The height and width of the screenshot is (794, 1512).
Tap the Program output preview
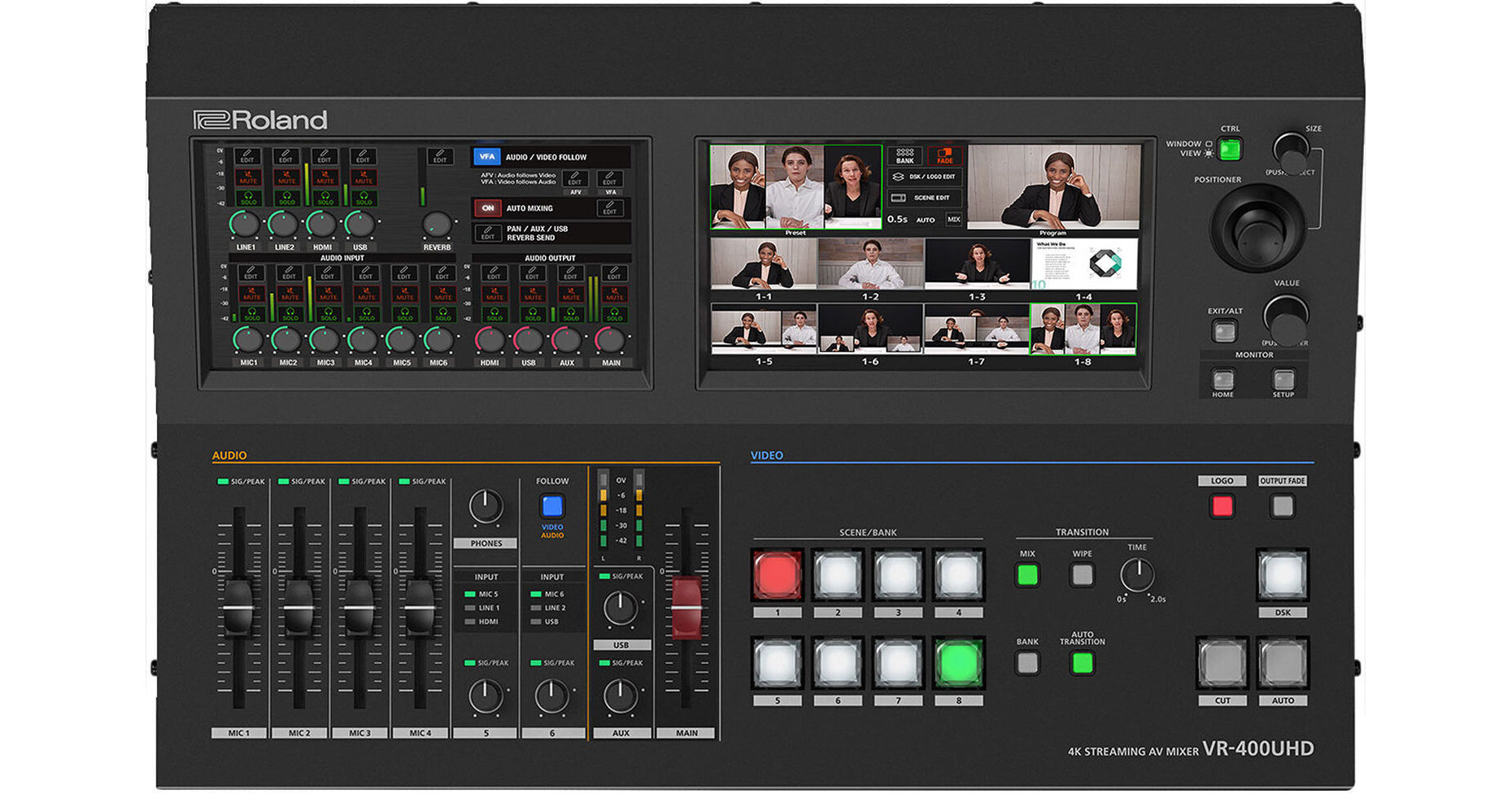coord(1053,187)
